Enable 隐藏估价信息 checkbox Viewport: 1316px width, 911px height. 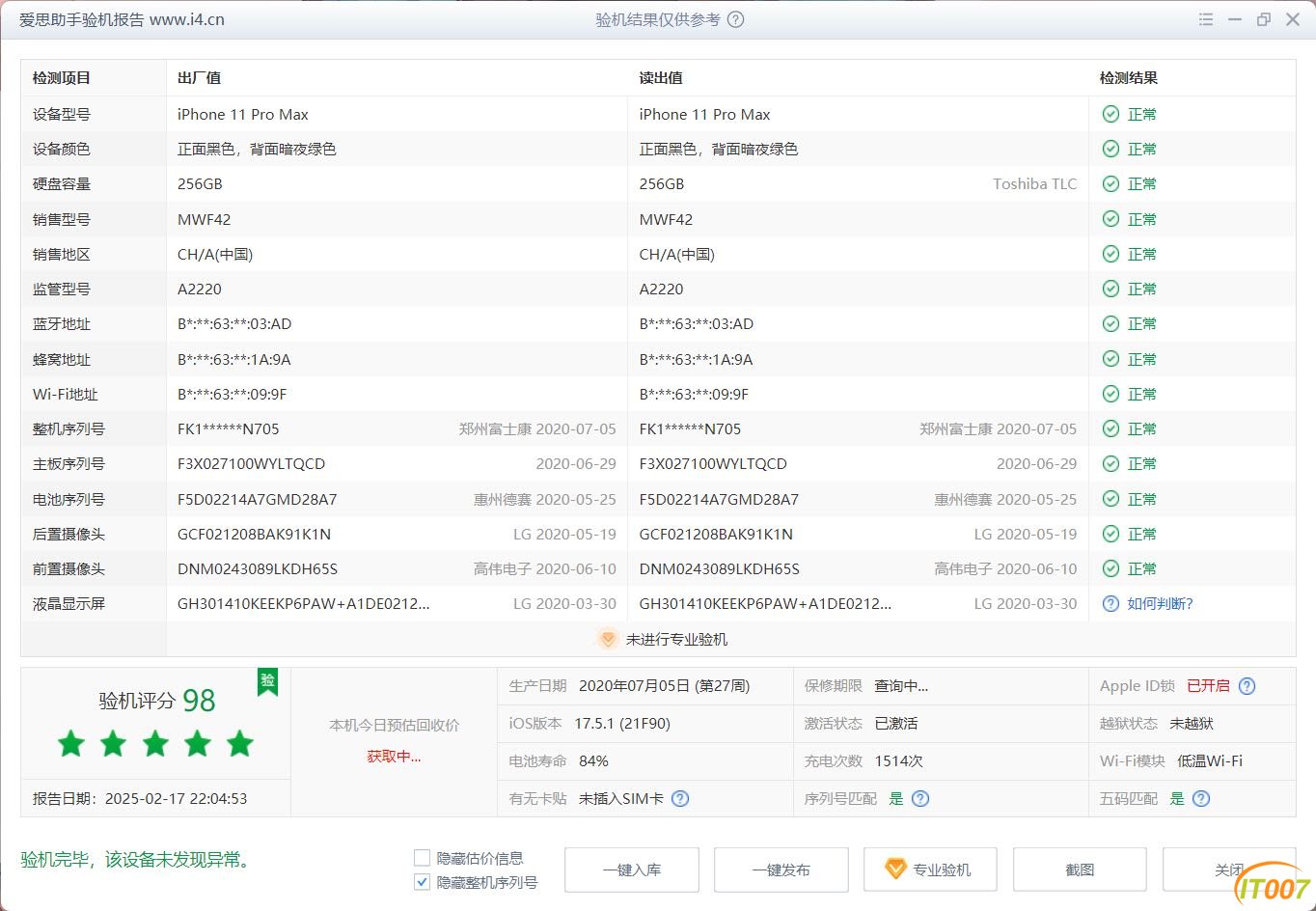pyautogui.click(x=422, y=858)
